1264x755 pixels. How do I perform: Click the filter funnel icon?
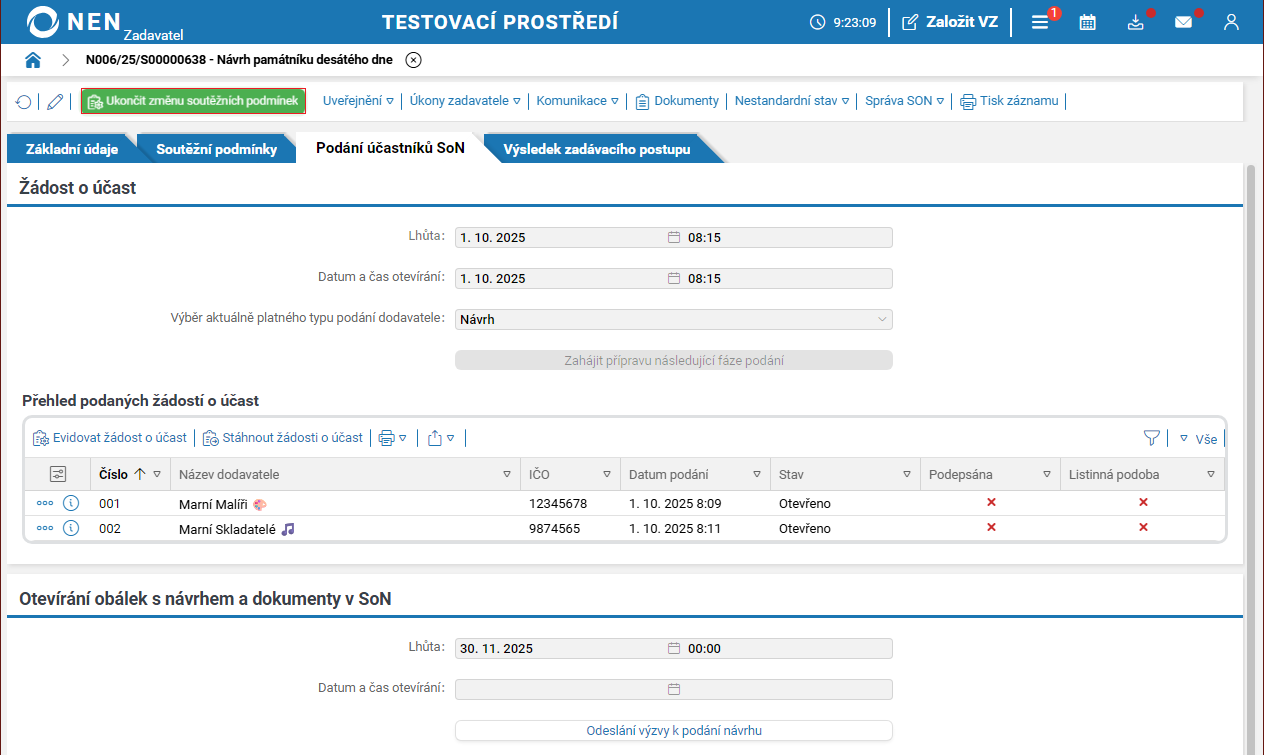point(1151,438)
